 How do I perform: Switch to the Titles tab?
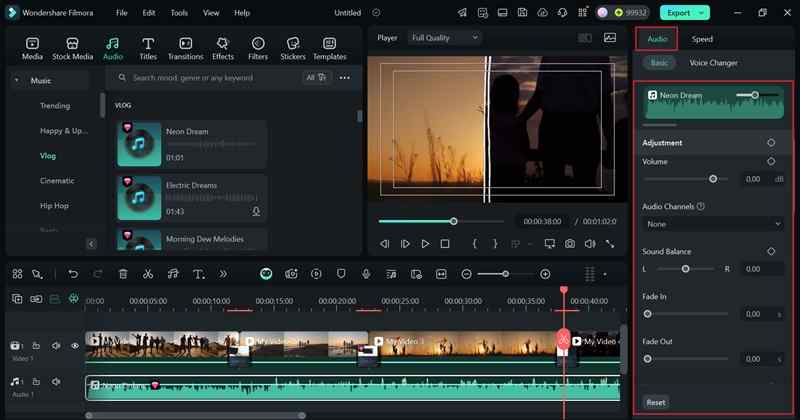tap(148, 49)
